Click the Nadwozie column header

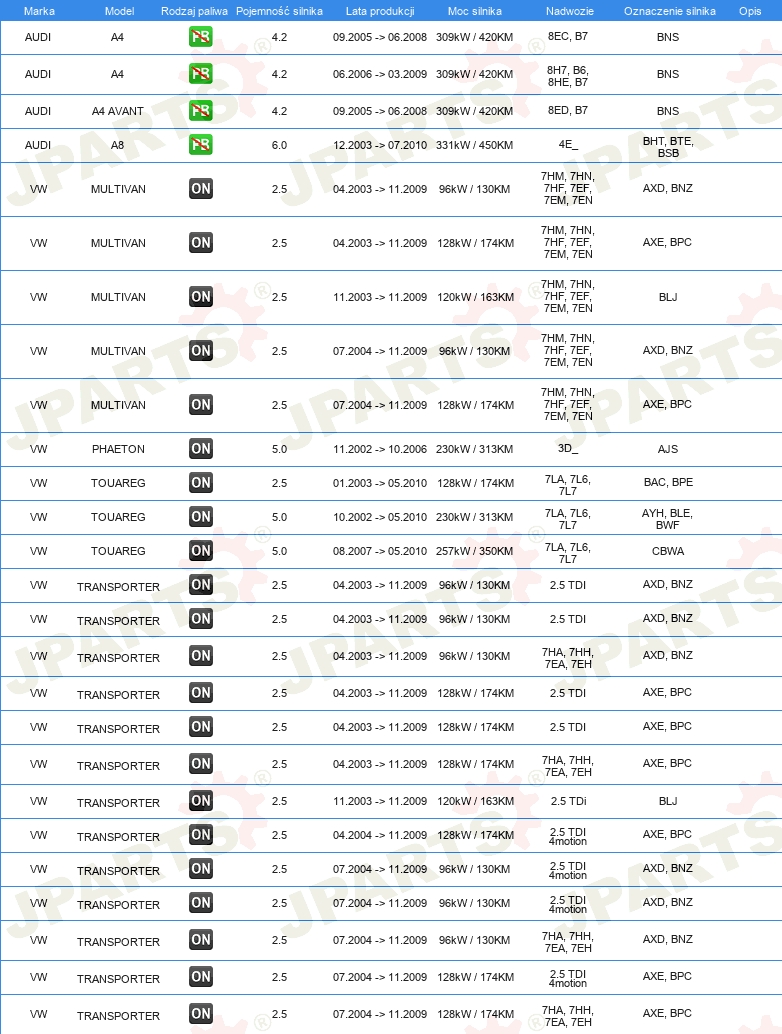click(x=570, y=11)
